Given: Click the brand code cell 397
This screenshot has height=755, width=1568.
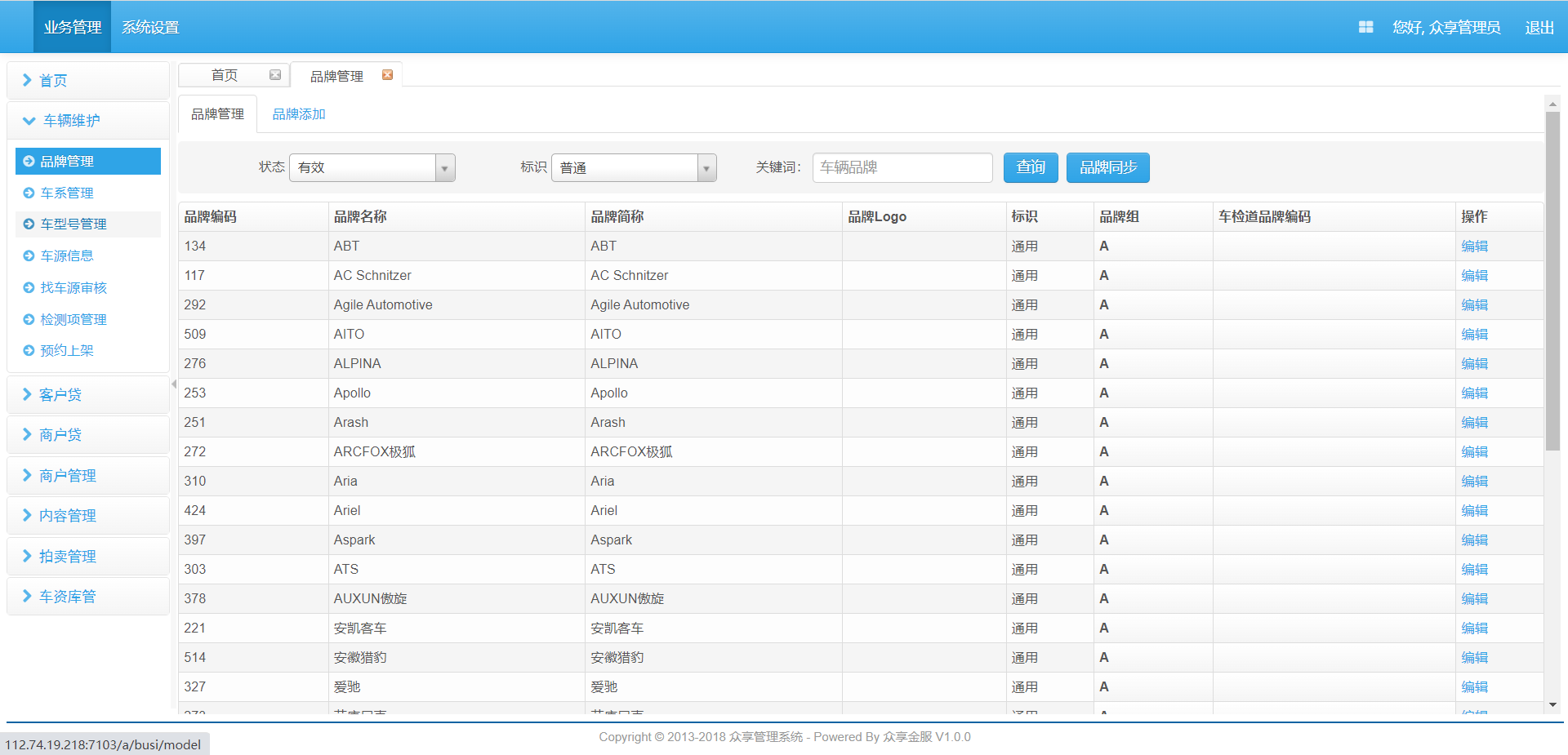Looking at the screenshot, I should [x=253, y=540].
